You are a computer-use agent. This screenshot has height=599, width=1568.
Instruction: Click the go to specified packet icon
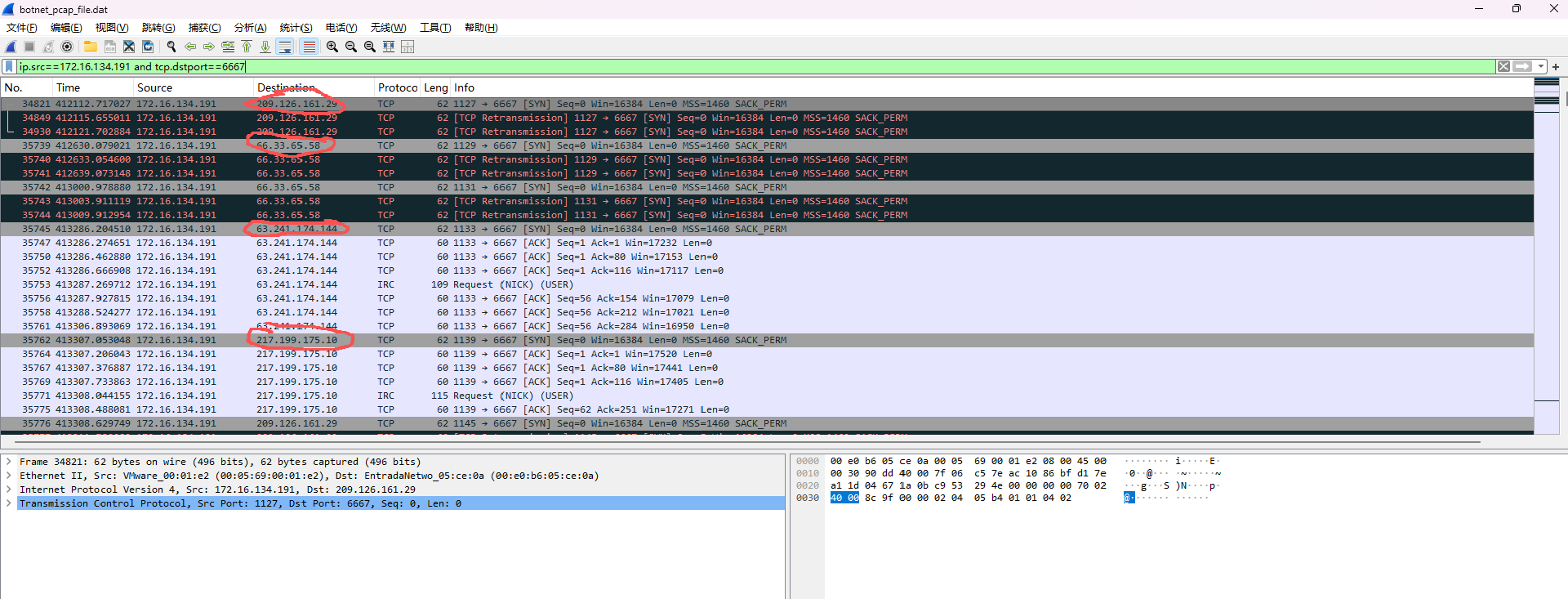coord(228,47)
